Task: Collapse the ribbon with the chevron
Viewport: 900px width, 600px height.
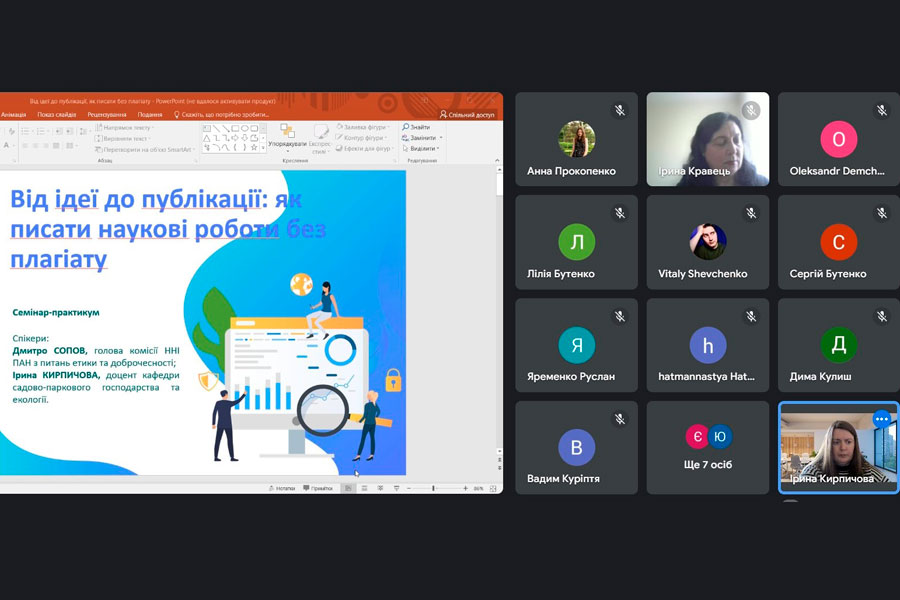Action: pyautogui.click(x=497, y=161)
